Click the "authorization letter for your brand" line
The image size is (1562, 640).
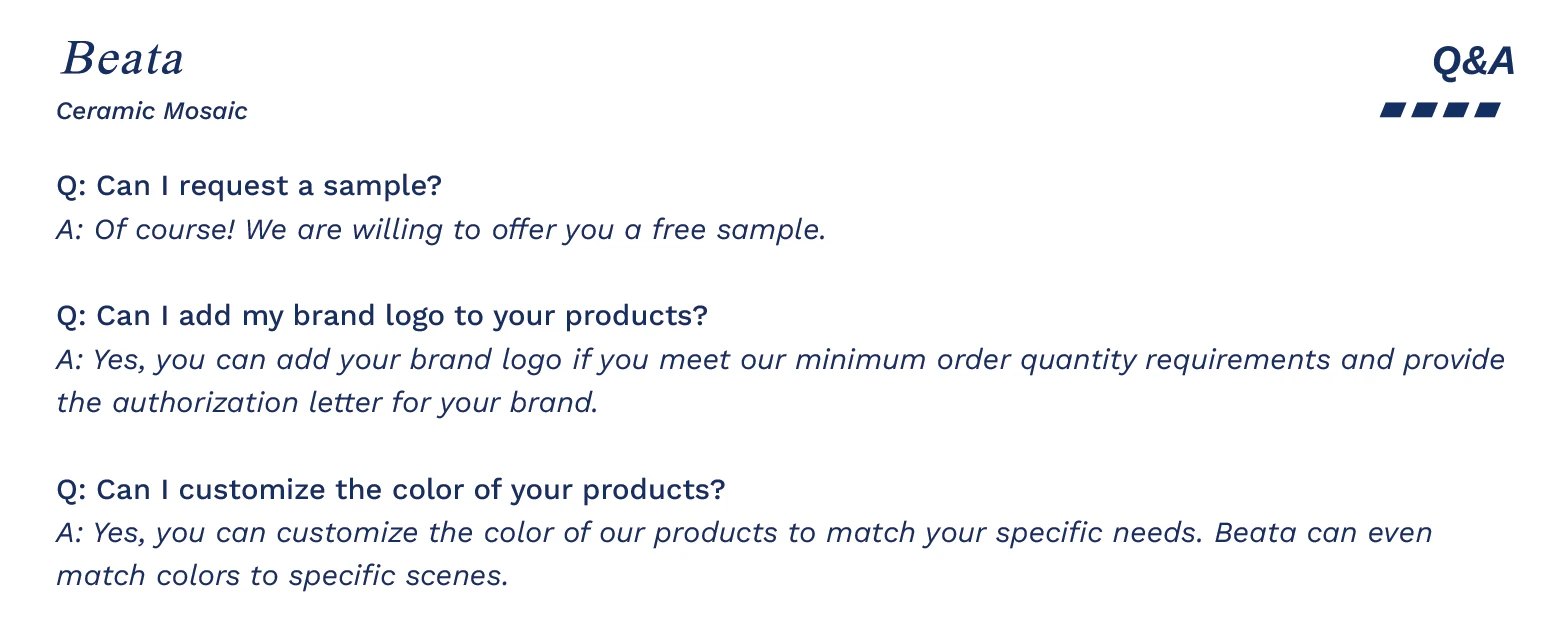tap(327, 403)
